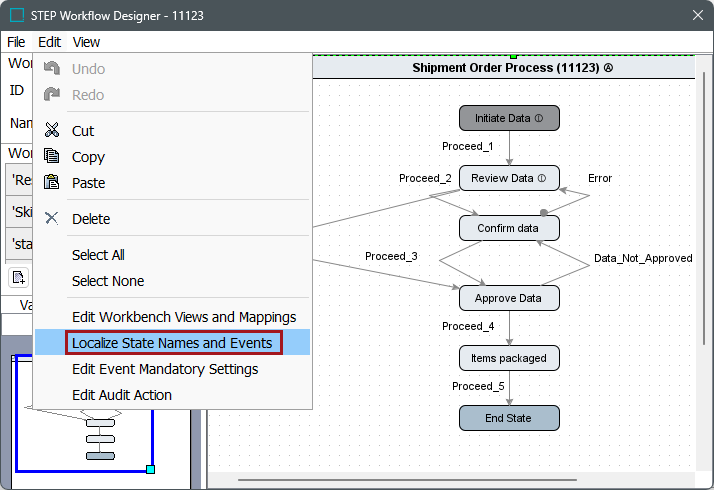The height and width of the screenshot is (490, 714).
Task: Choose Select All from Edit menu
Action: point(98,255)
